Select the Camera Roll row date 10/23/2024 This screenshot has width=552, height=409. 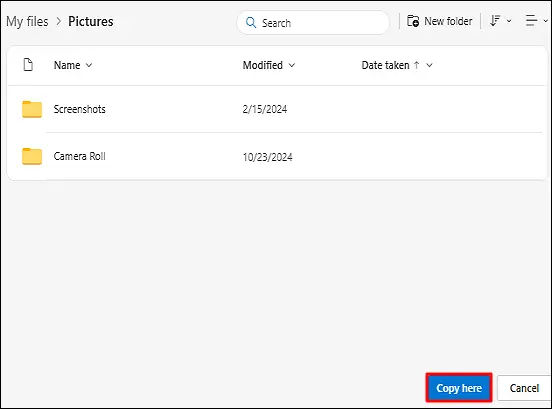point(268,157)
